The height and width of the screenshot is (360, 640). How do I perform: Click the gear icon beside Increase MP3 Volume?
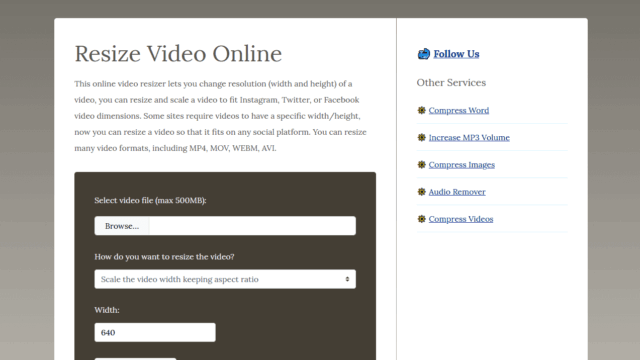[422, 138]
